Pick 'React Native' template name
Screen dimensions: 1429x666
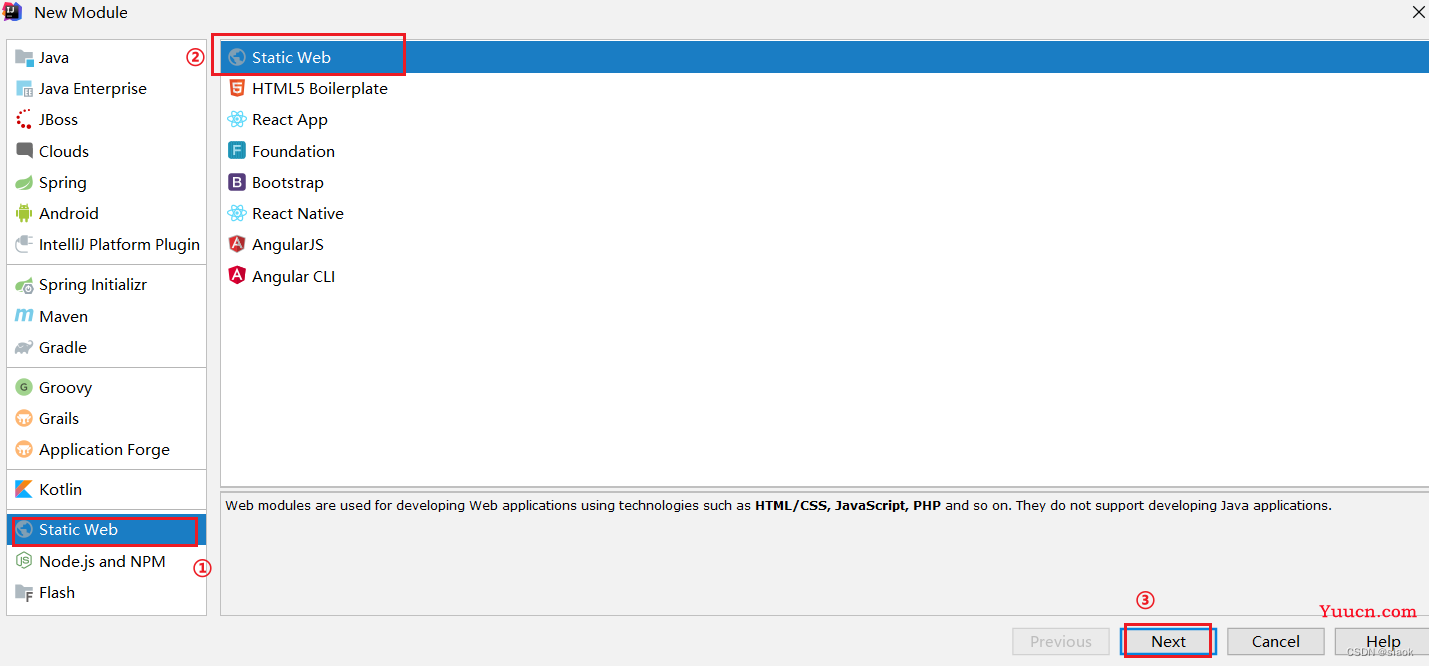coord(298,213)
